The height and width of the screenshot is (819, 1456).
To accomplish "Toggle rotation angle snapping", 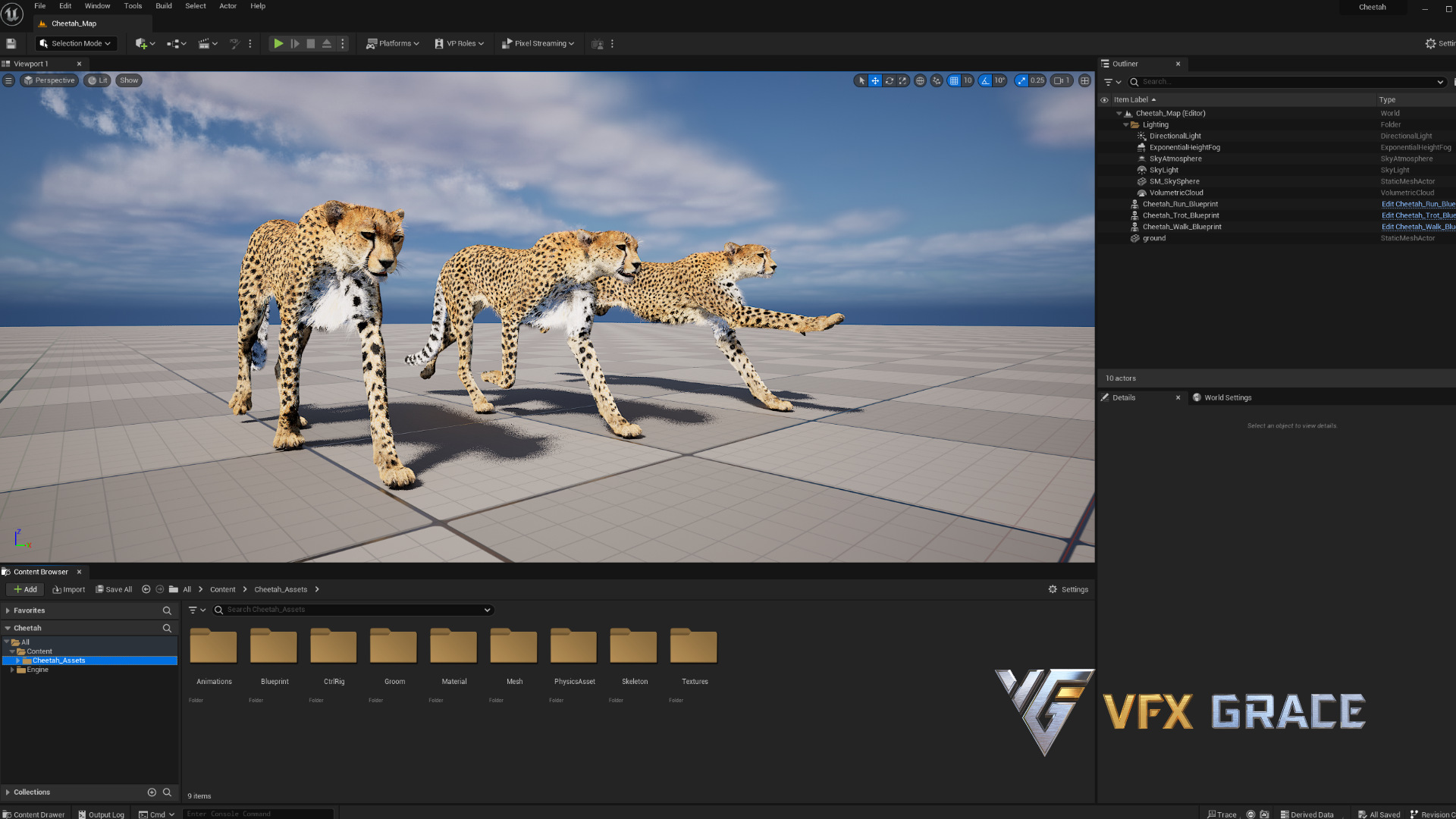I will (x=985, y=80).
